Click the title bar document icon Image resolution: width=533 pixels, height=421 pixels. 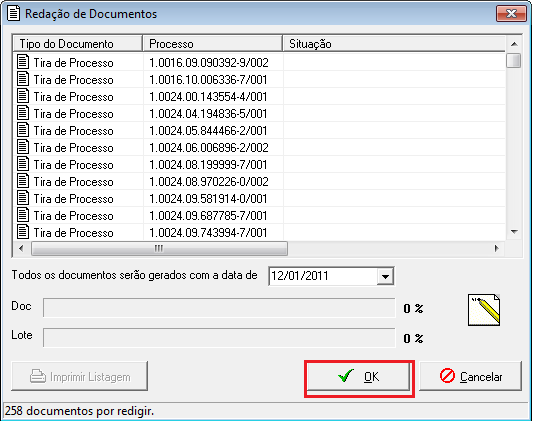(x=13, y=14)
